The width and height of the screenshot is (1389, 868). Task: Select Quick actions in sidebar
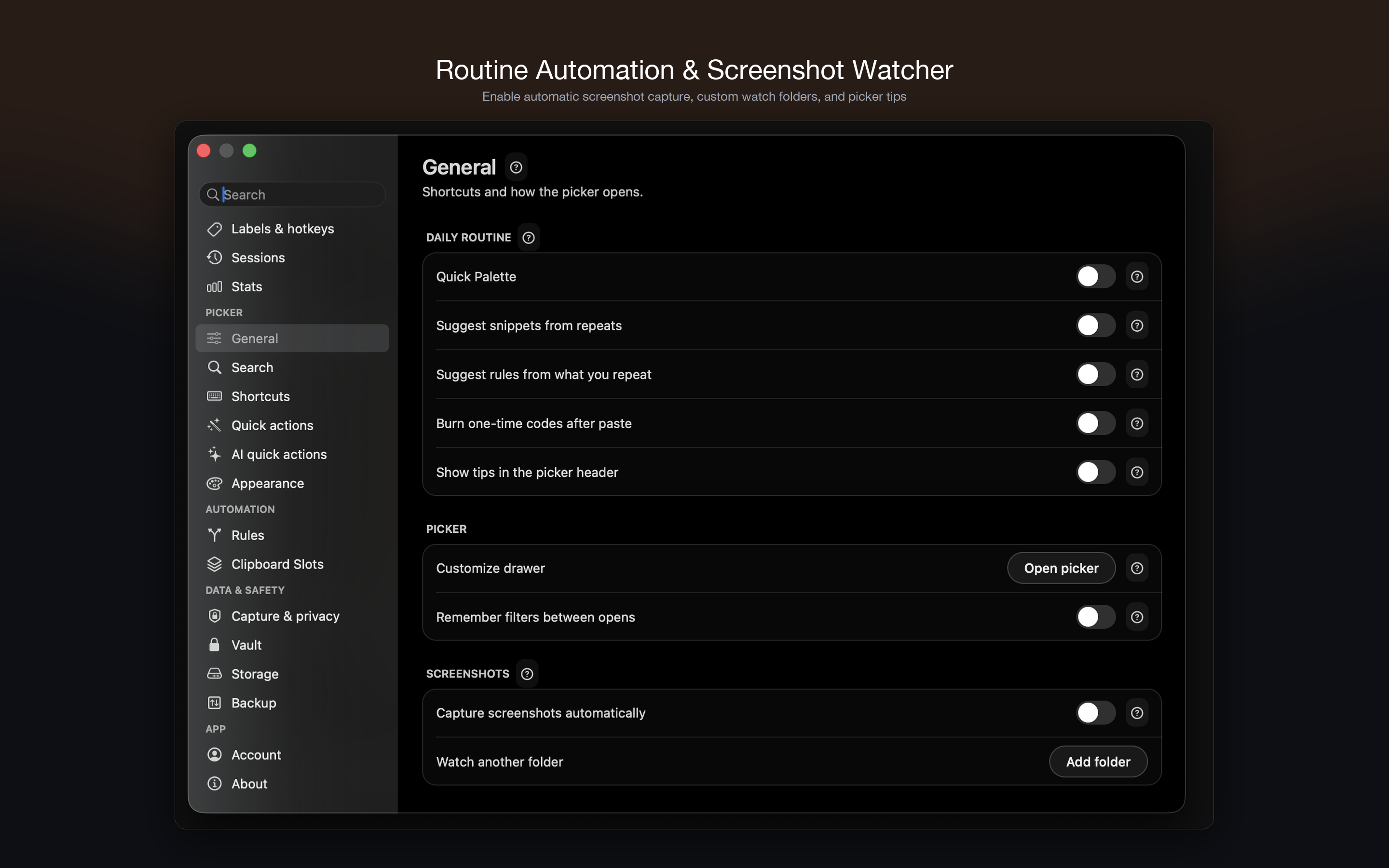pos(292,425)
